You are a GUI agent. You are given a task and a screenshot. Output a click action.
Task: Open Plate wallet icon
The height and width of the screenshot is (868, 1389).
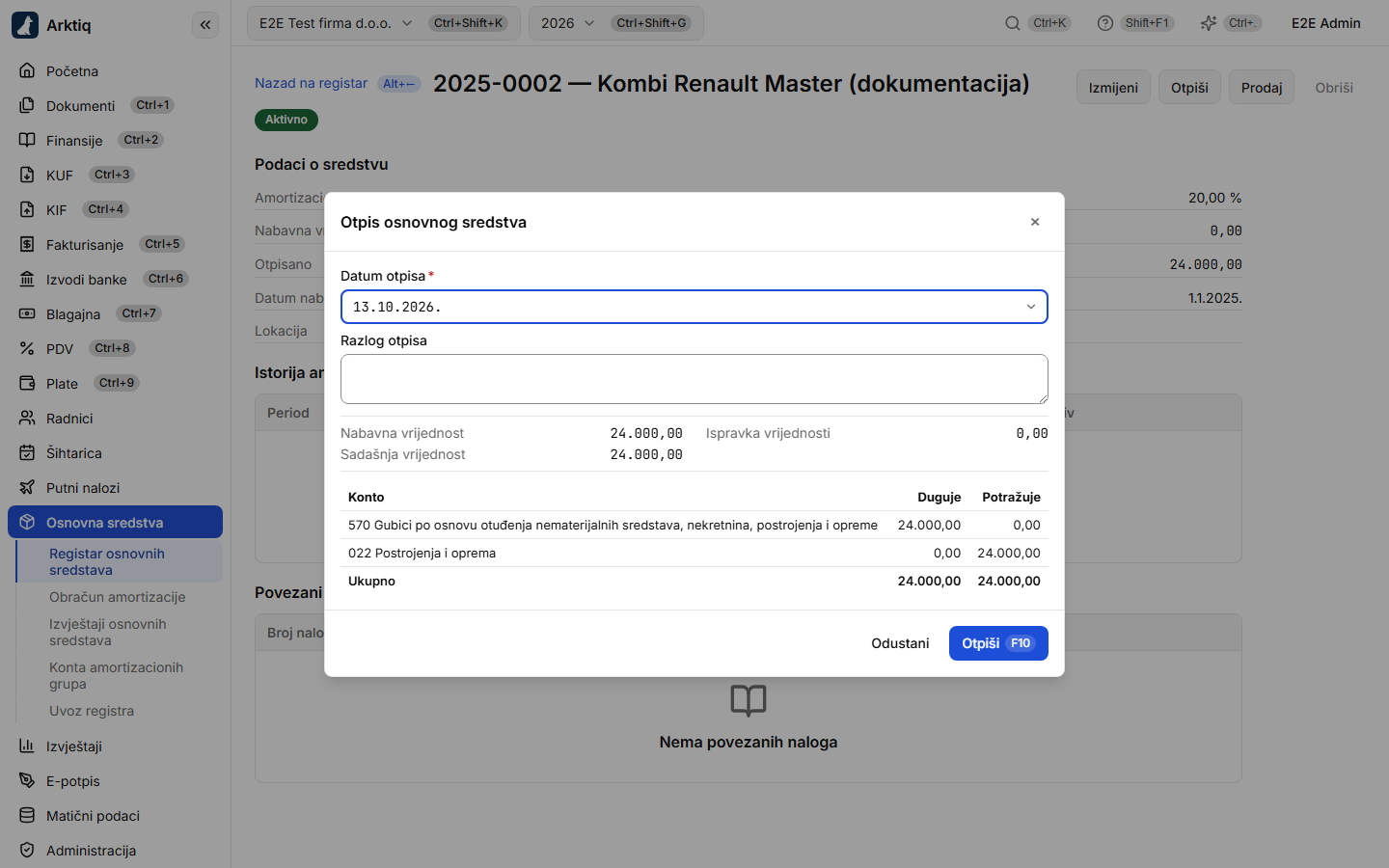click(27, 383)
